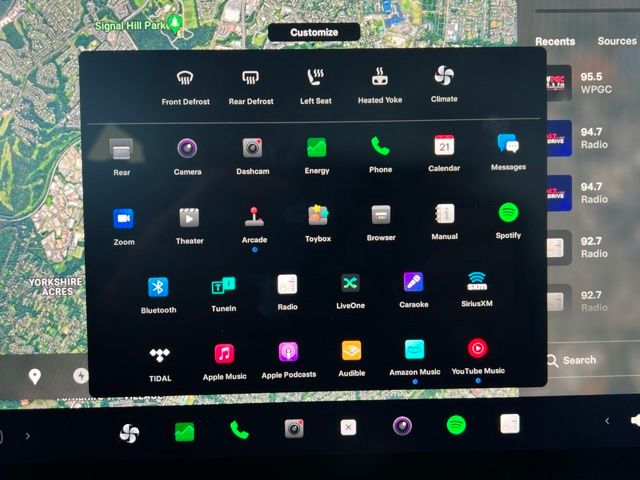Open the Arcade games app
640x480 pixels.
[x=254, y=216]
